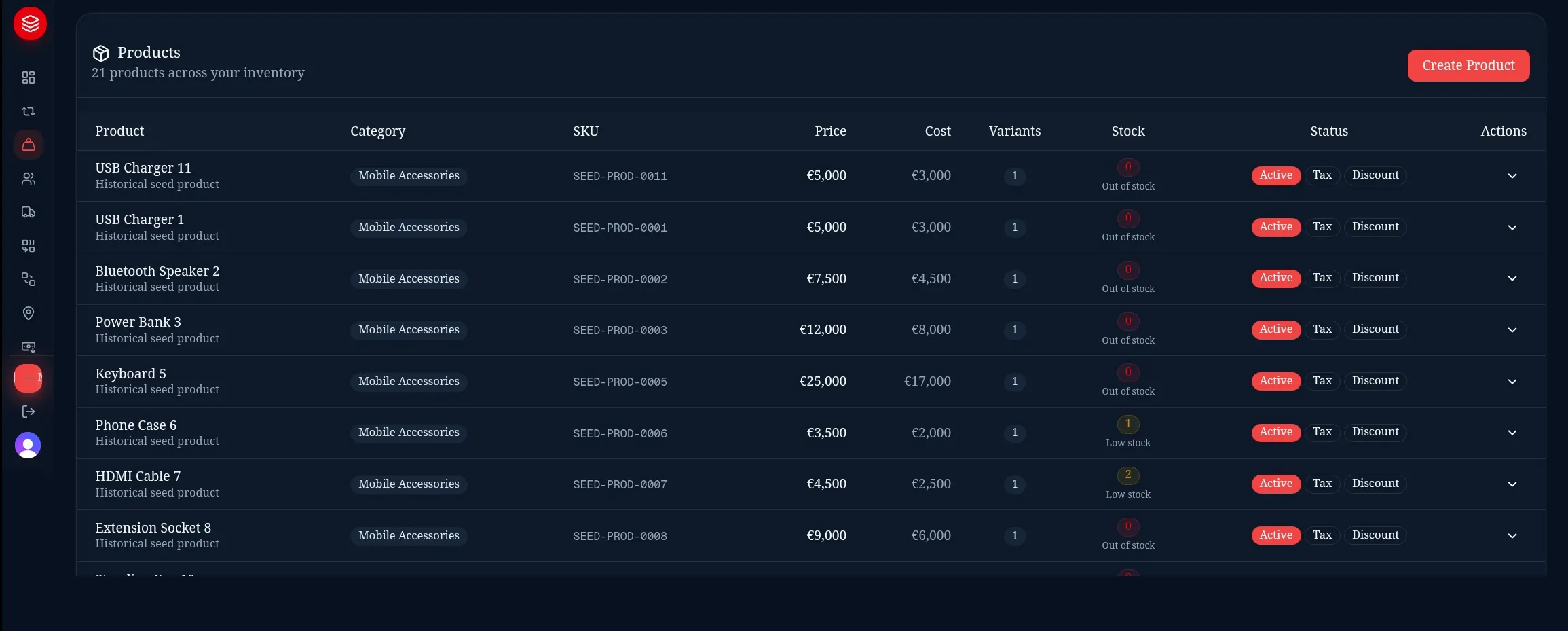Click the red stacked layers app logo
Screen dimensions: 1568x631
(30, 24)
